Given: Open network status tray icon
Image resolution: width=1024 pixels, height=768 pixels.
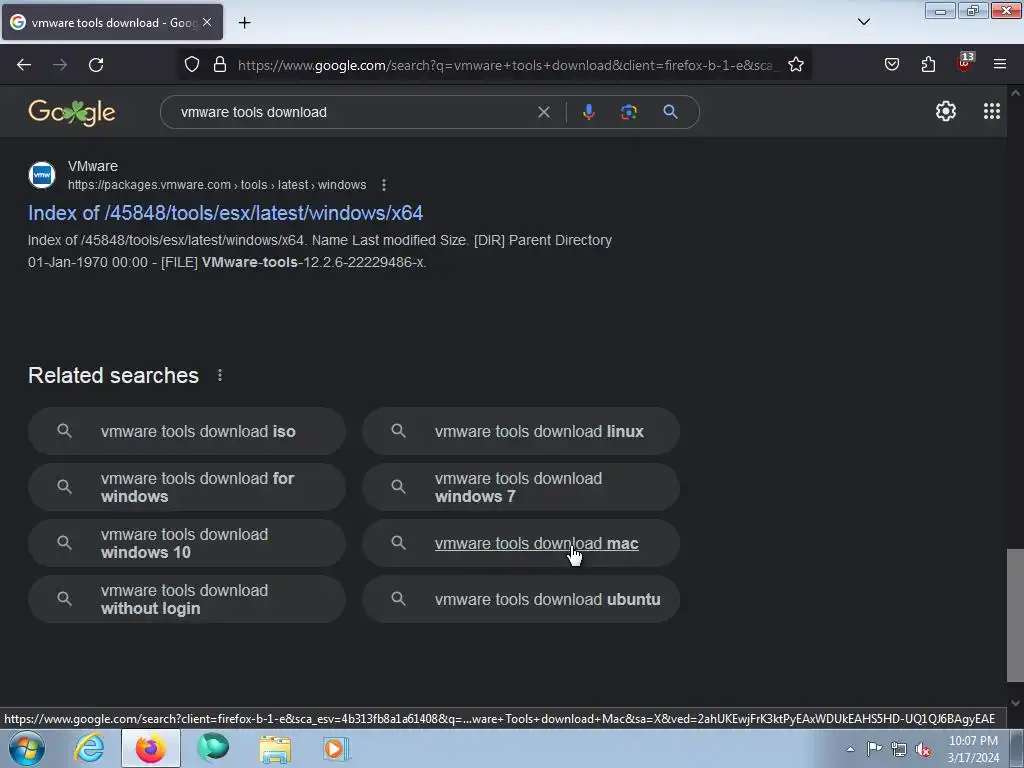Looking at the screenshot, I should tap(899, 749).
